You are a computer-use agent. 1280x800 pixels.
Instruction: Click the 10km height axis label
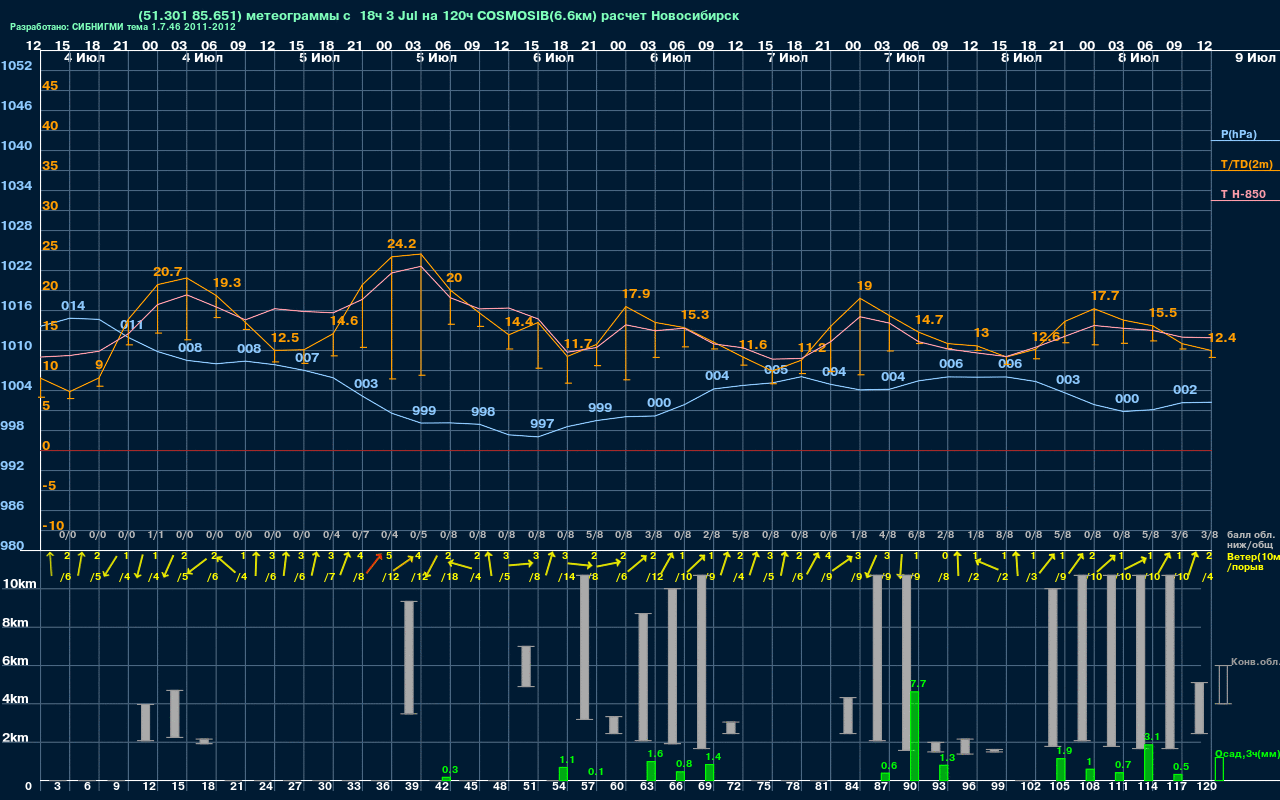coord(19,583)
